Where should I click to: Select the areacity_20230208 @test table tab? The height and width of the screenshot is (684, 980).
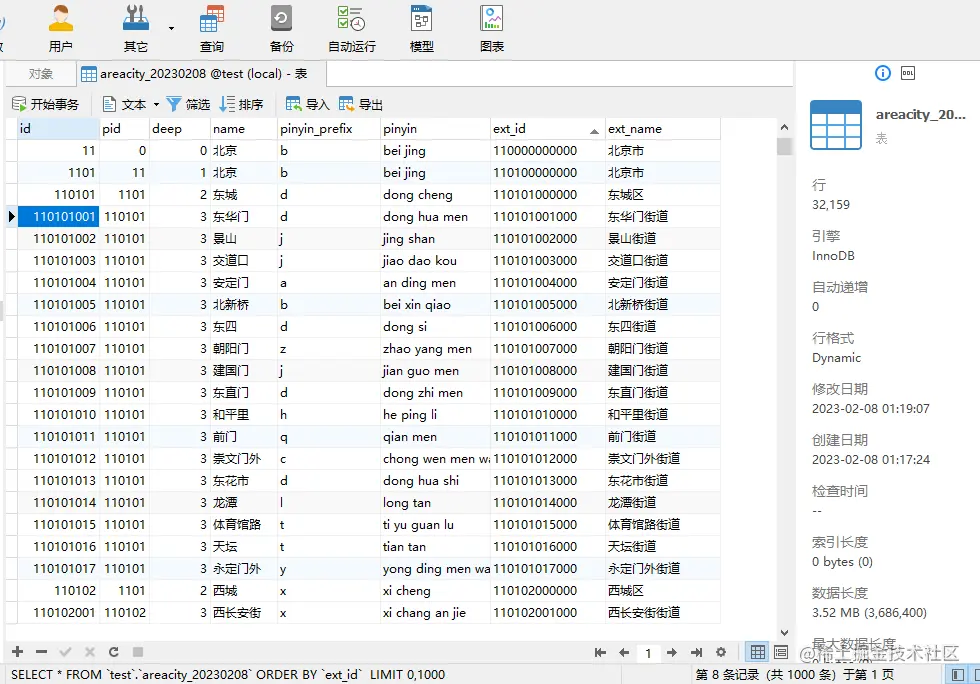coord(201,74)
